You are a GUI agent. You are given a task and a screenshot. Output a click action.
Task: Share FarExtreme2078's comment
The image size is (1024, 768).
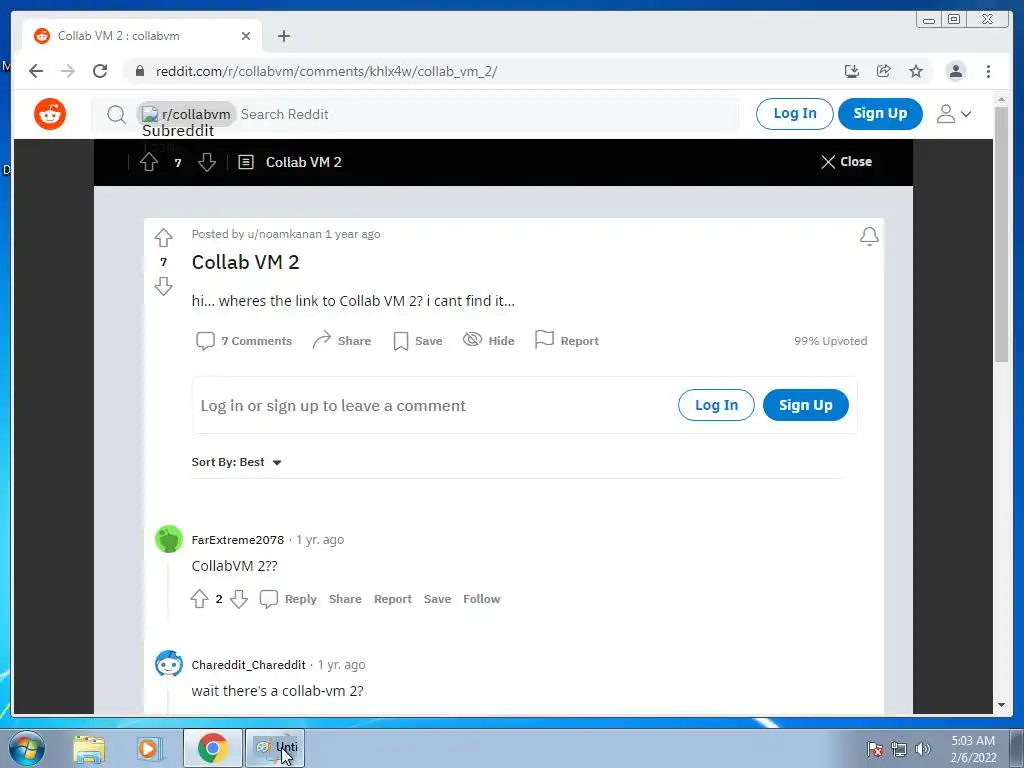pos(345,599)
